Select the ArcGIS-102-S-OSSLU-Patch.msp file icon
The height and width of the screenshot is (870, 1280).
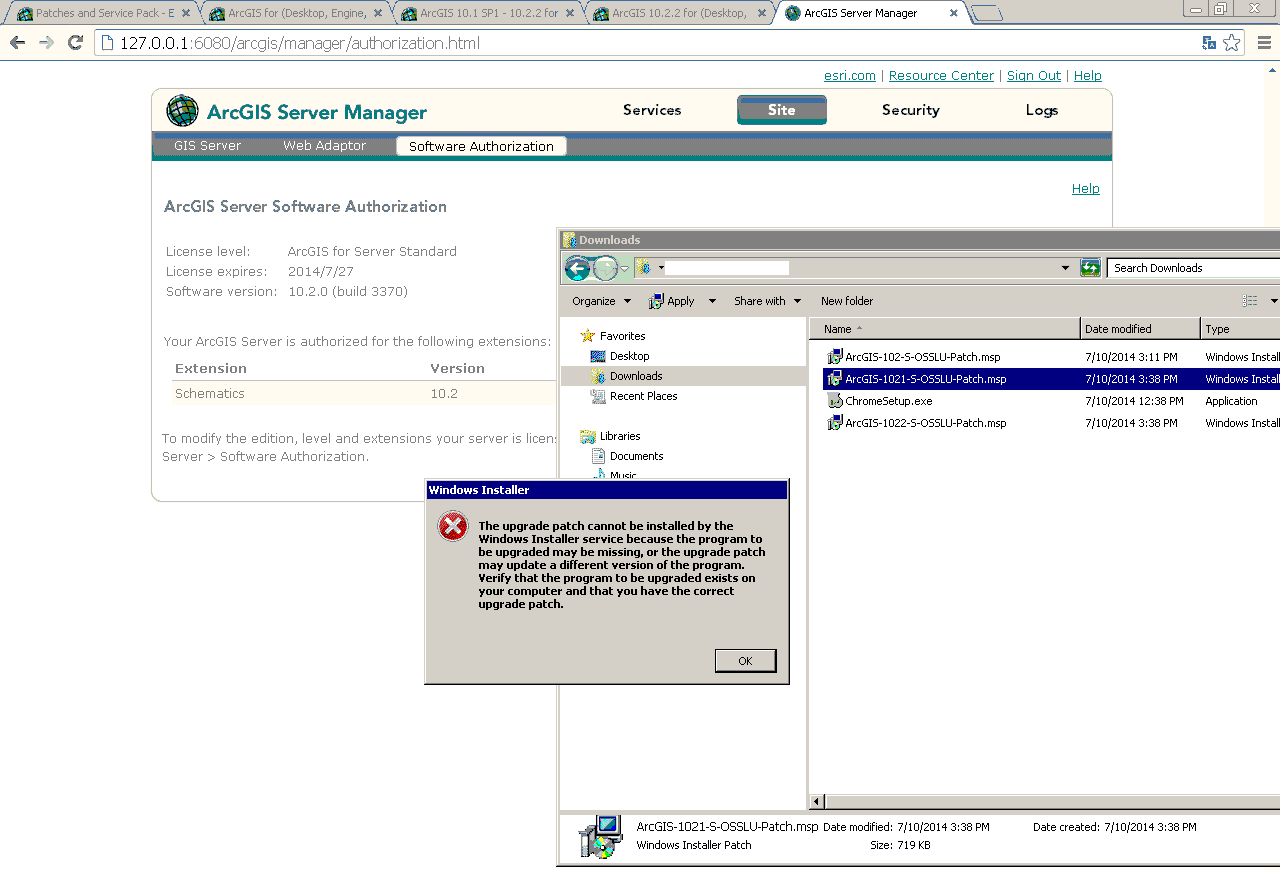click(x=835, y=357)
